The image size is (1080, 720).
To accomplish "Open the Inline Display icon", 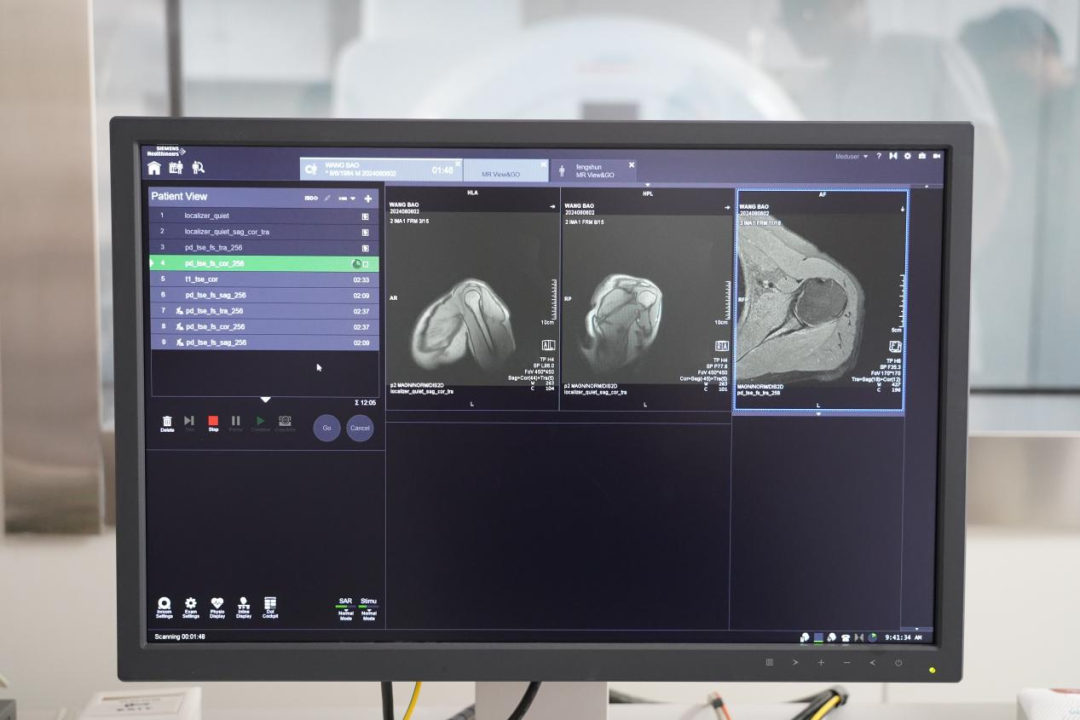I will point(243,608).
